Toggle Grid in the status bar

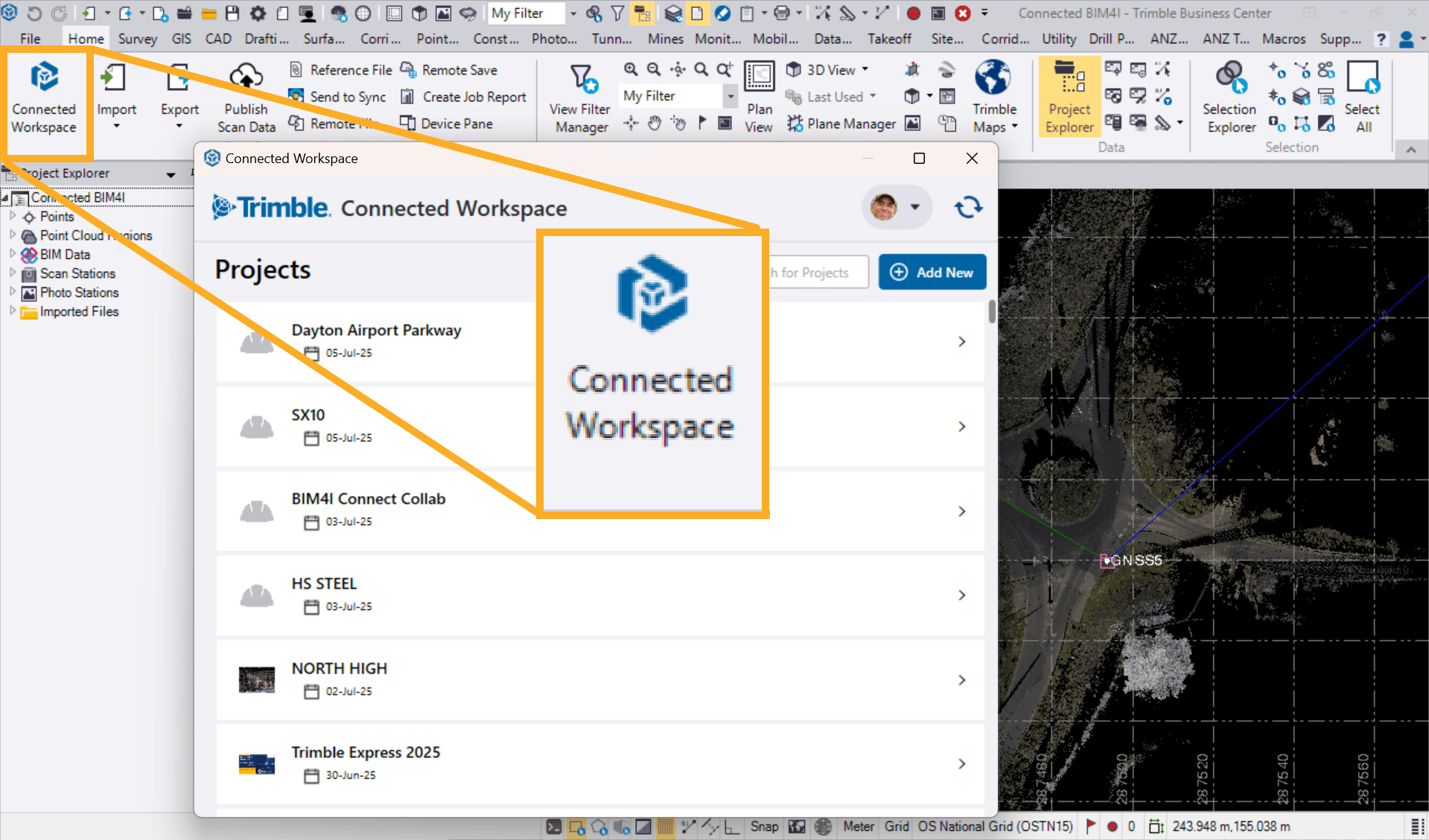896,827
